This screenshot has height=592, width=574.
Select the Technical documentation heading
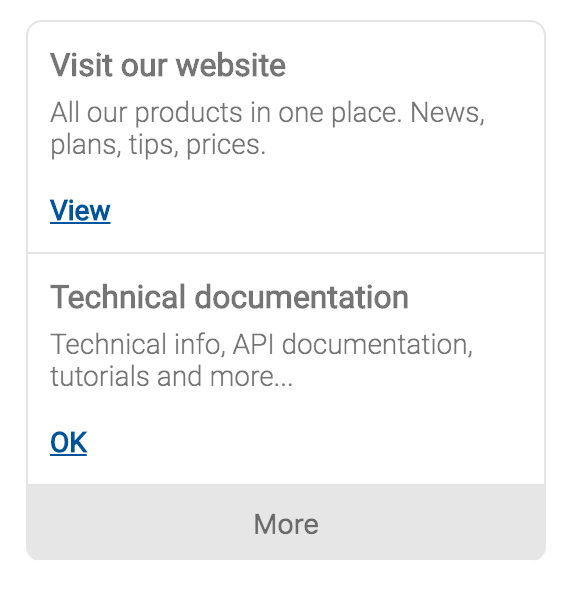tap(229, 297)
